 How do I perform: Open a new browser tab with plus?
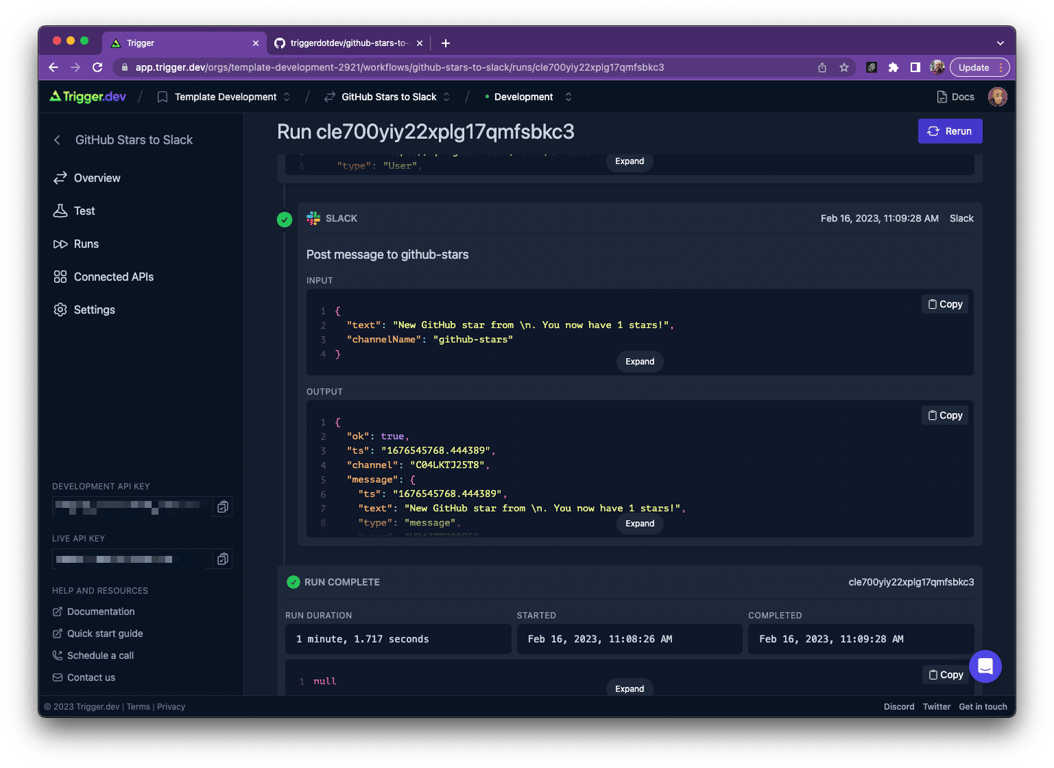[x=446, y=43]
